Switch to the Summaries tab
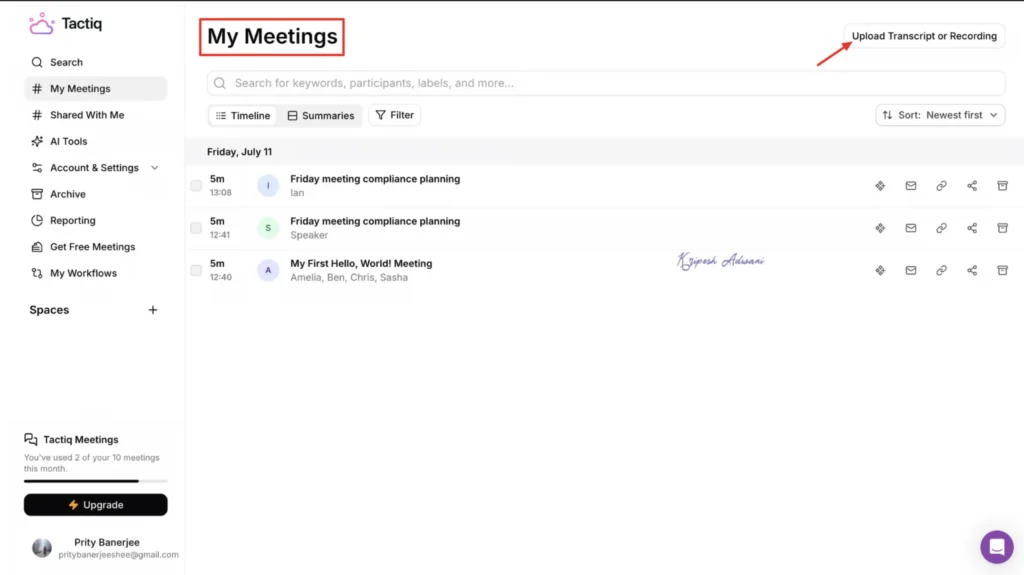 pos(320,116)
